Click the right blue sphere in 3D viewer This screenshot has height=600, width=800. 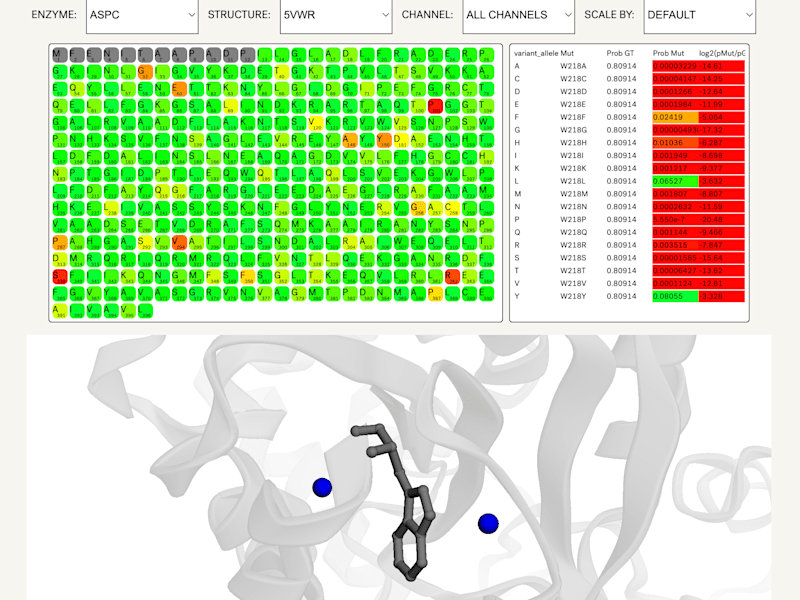pos(488,523)
